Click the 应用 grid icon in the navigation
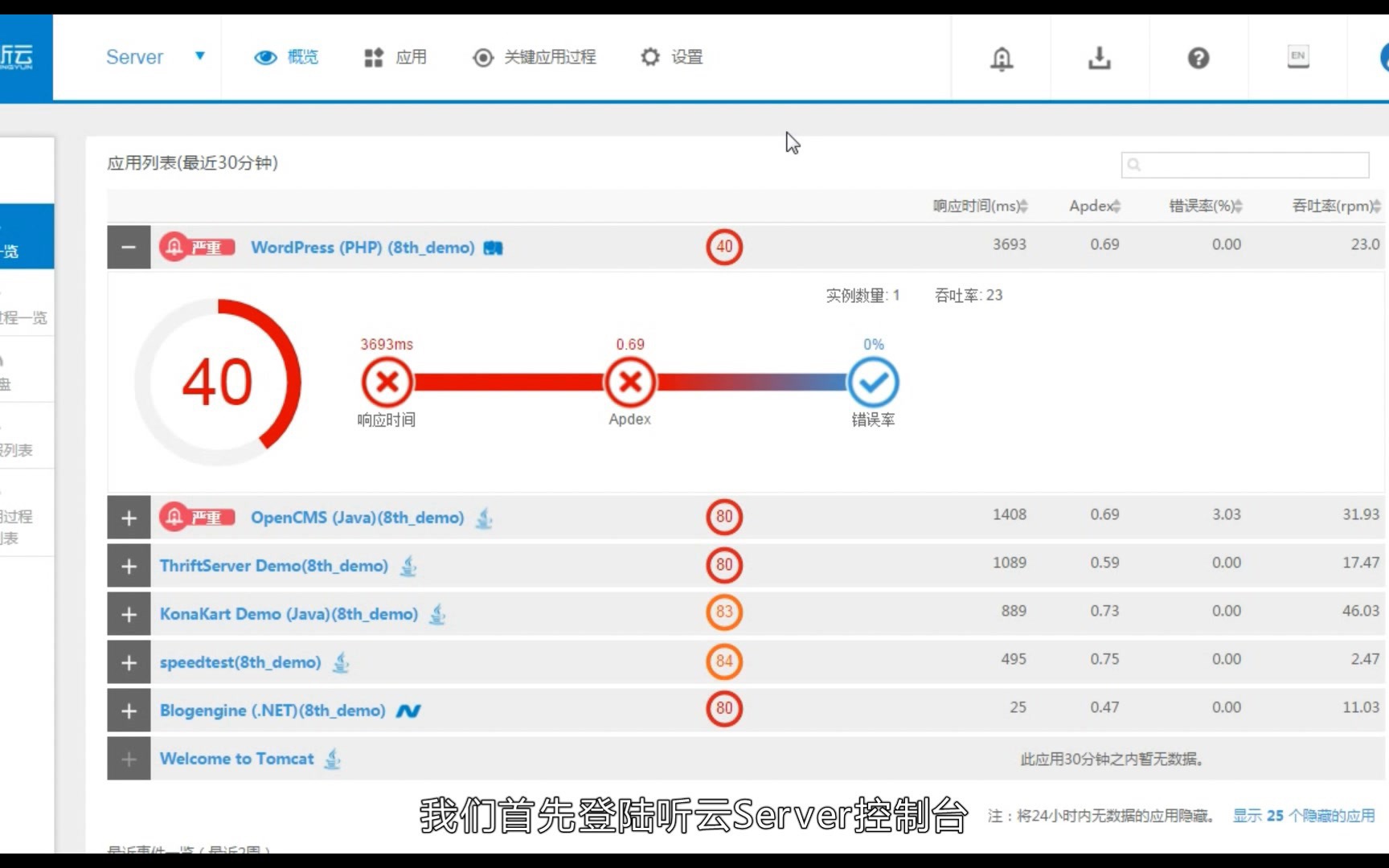This screenshot has height=868, width=1389. [x=372, y=57]
